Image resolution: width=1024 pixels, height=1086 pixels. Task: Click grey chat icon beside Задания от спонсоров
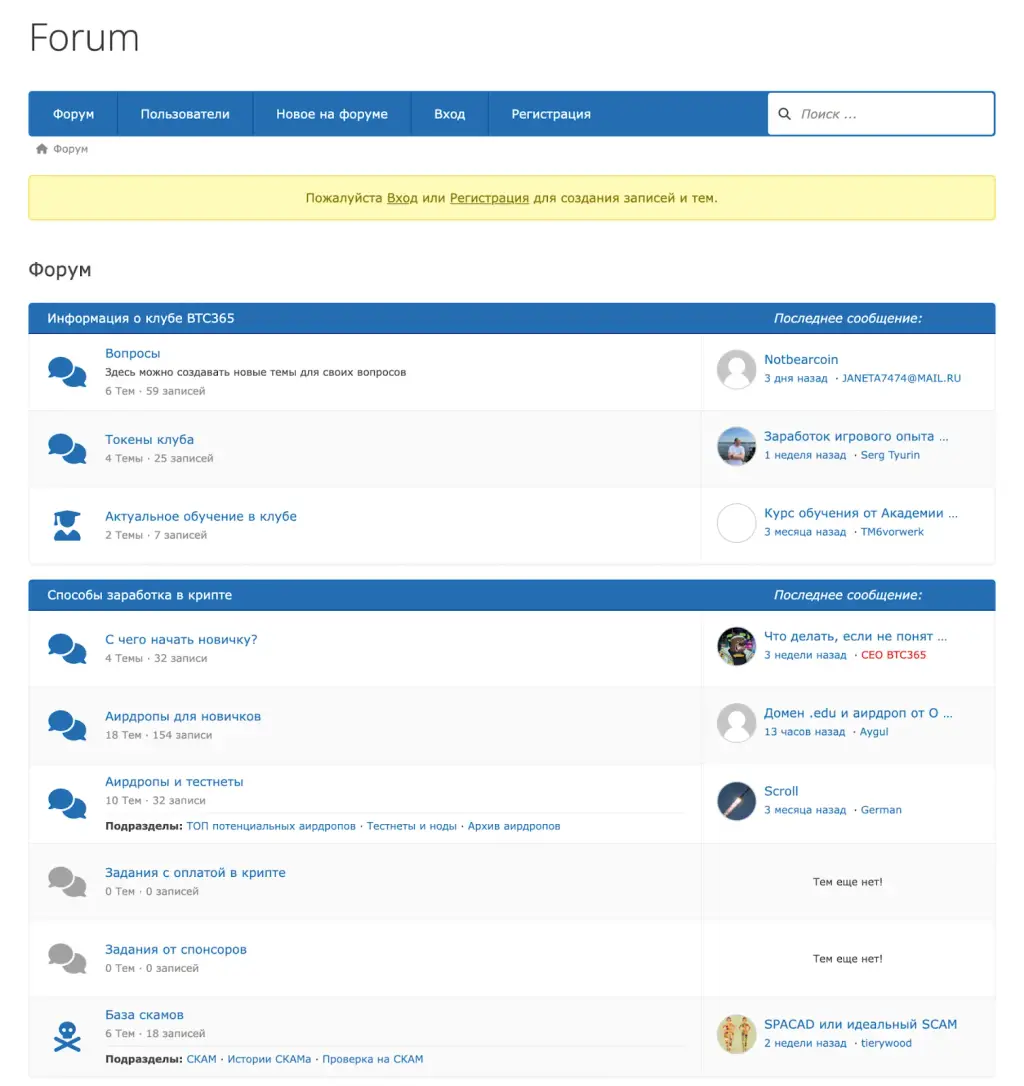pyautogui.click(x=67, y=959)
